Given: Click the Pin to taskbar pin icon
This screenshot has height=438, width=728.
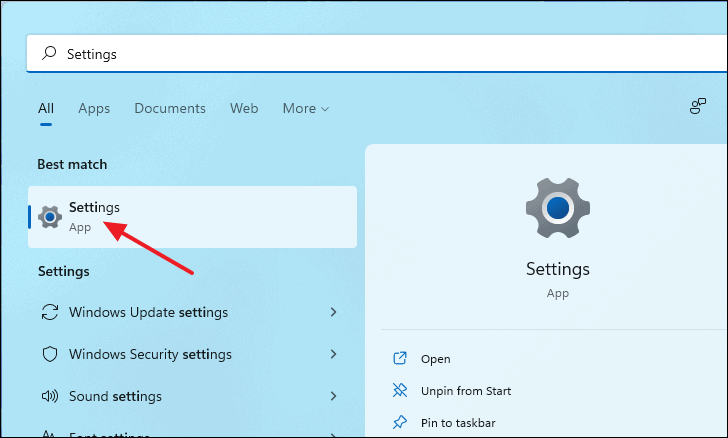Looking at the screenshot, I should [x=400, y=422].
